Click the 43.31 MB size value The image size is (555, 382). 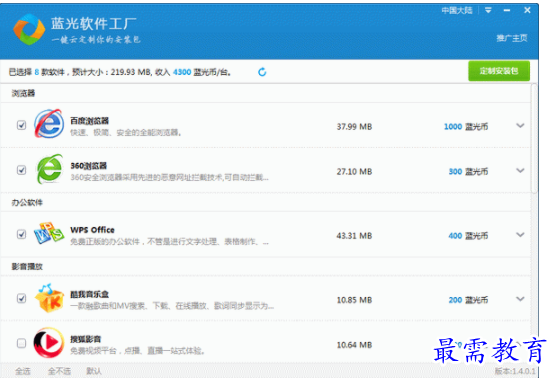354,236
